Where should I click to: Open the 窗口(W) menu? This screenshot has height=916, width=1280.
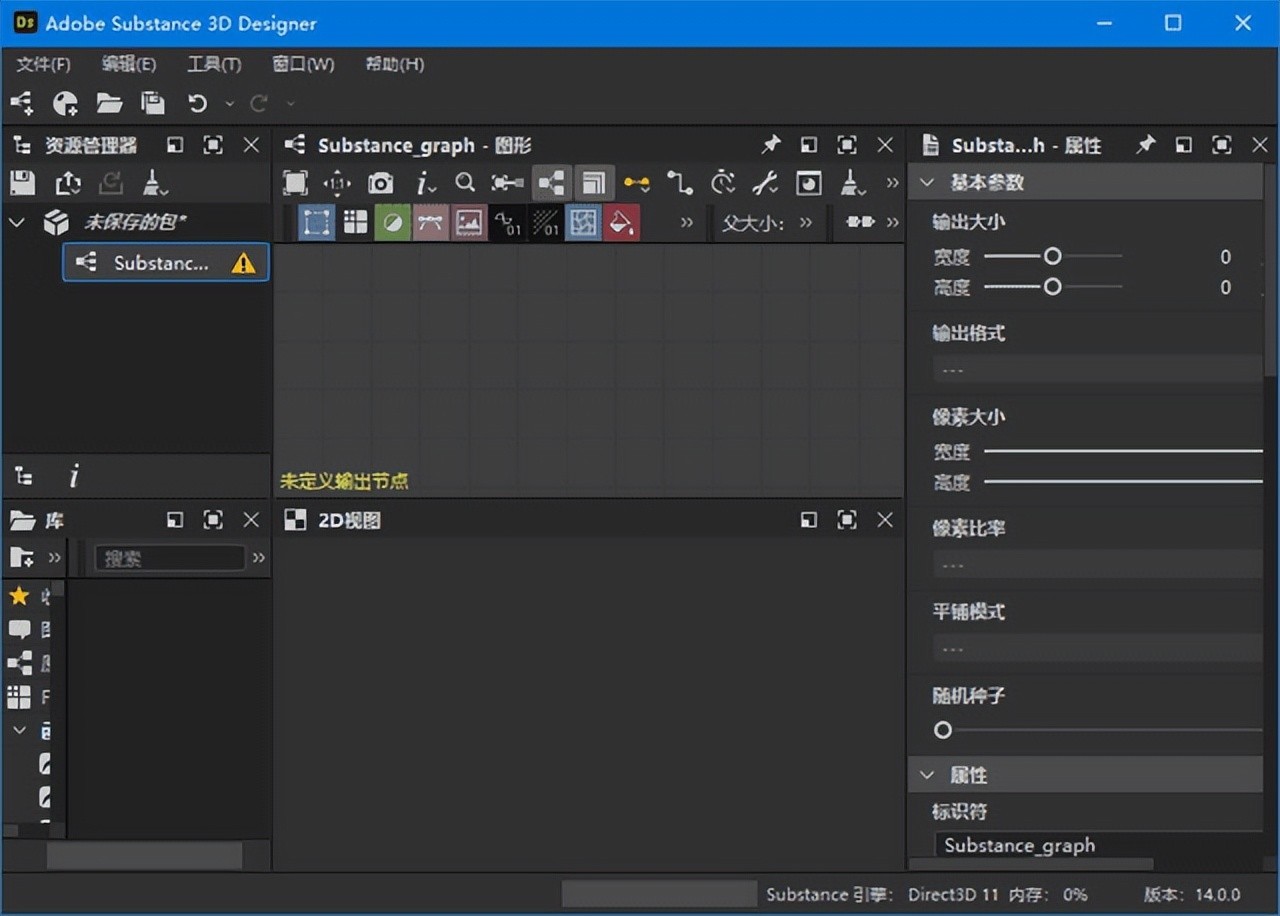coord(303,64)
